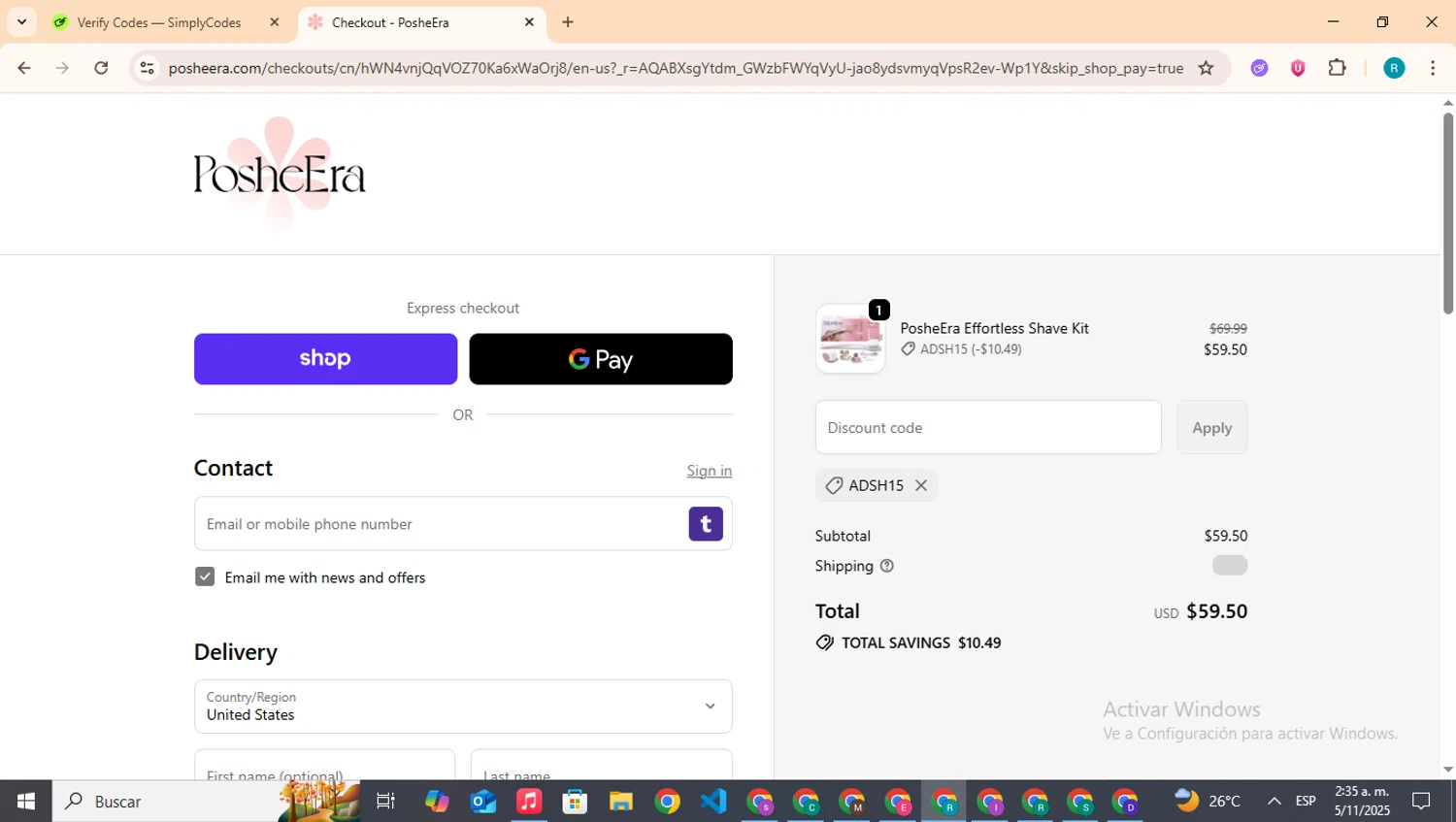Reload the checkout page
The image size is (1456, 822).
point(101,68)
